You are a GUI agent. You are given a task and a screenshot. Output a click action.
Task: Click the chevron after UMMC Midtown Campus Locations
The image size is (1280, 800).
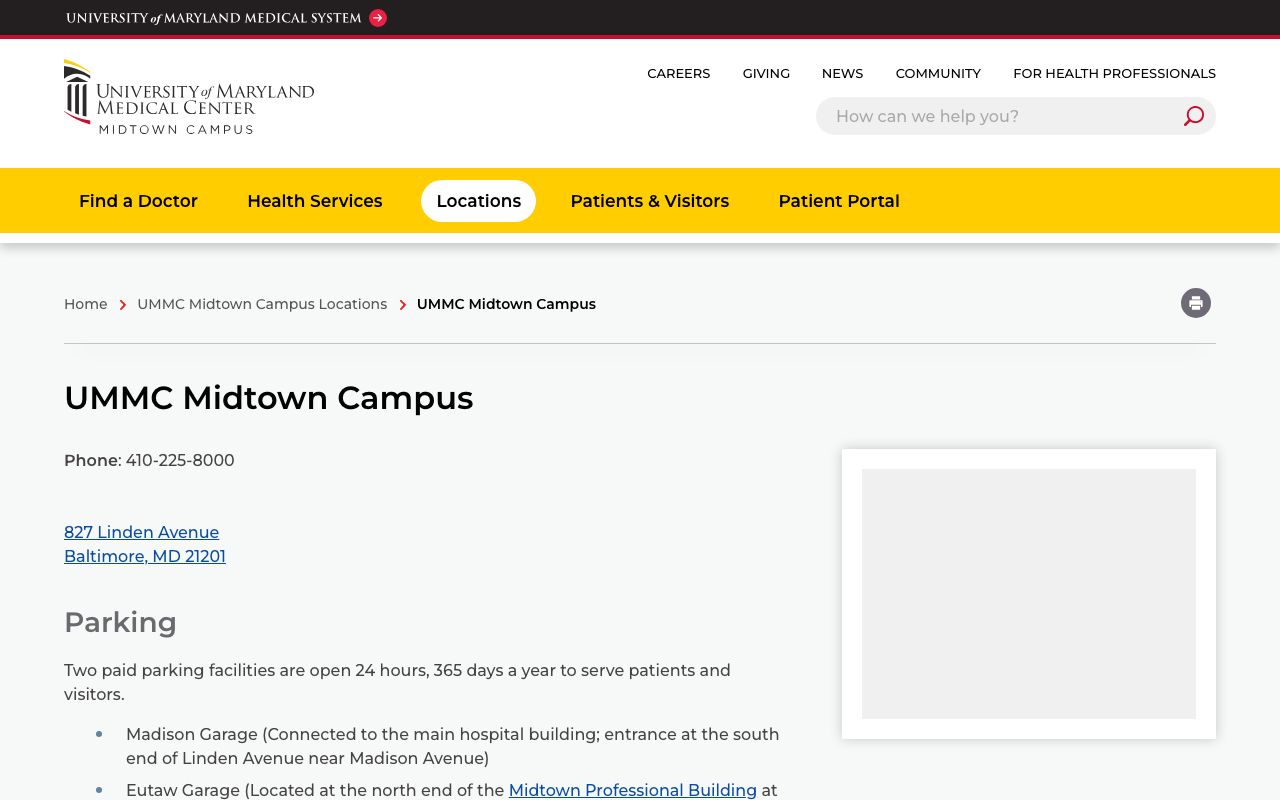pos(403,305)
